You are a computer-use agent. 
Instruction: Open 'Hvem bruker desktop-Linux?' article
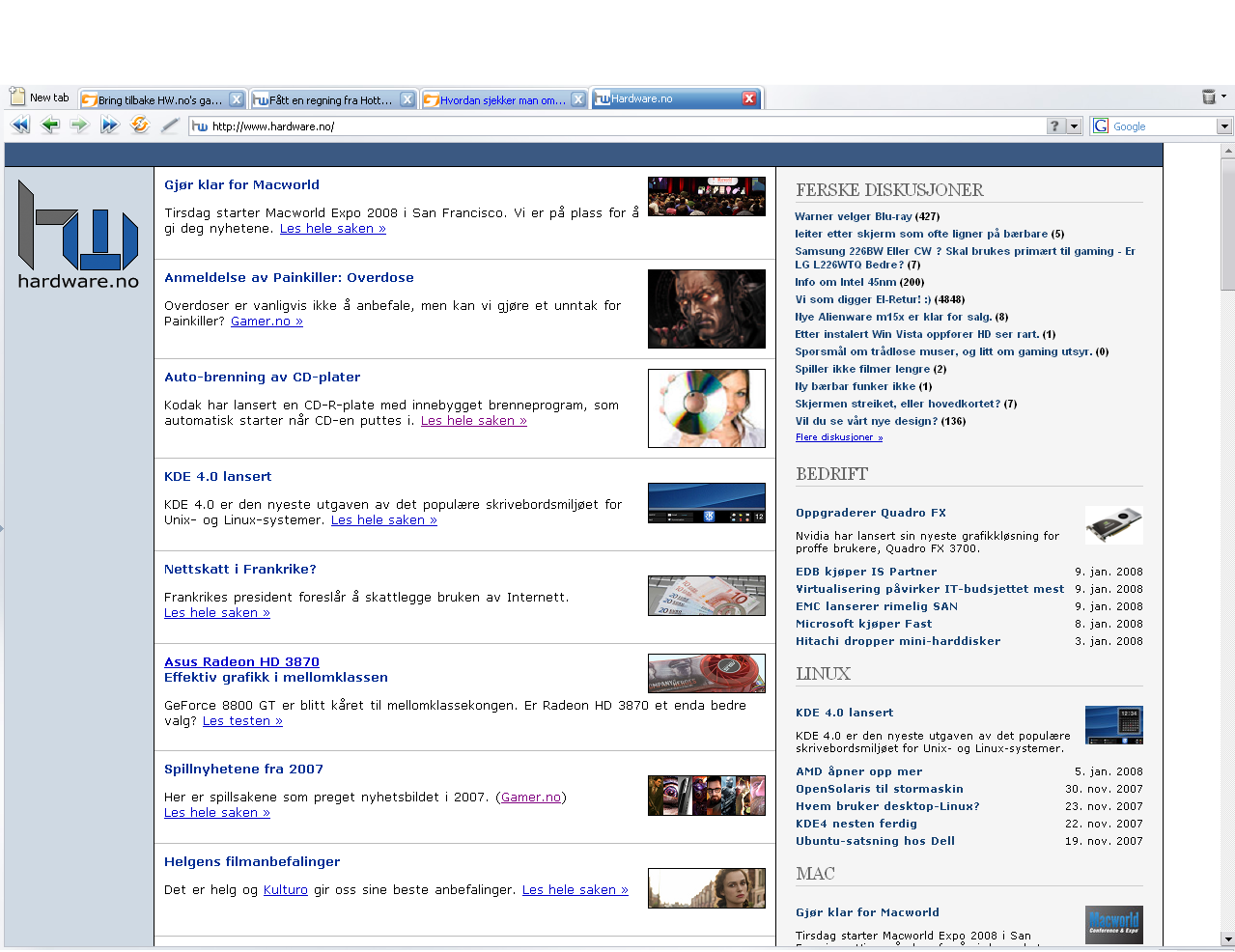[887, 806]
